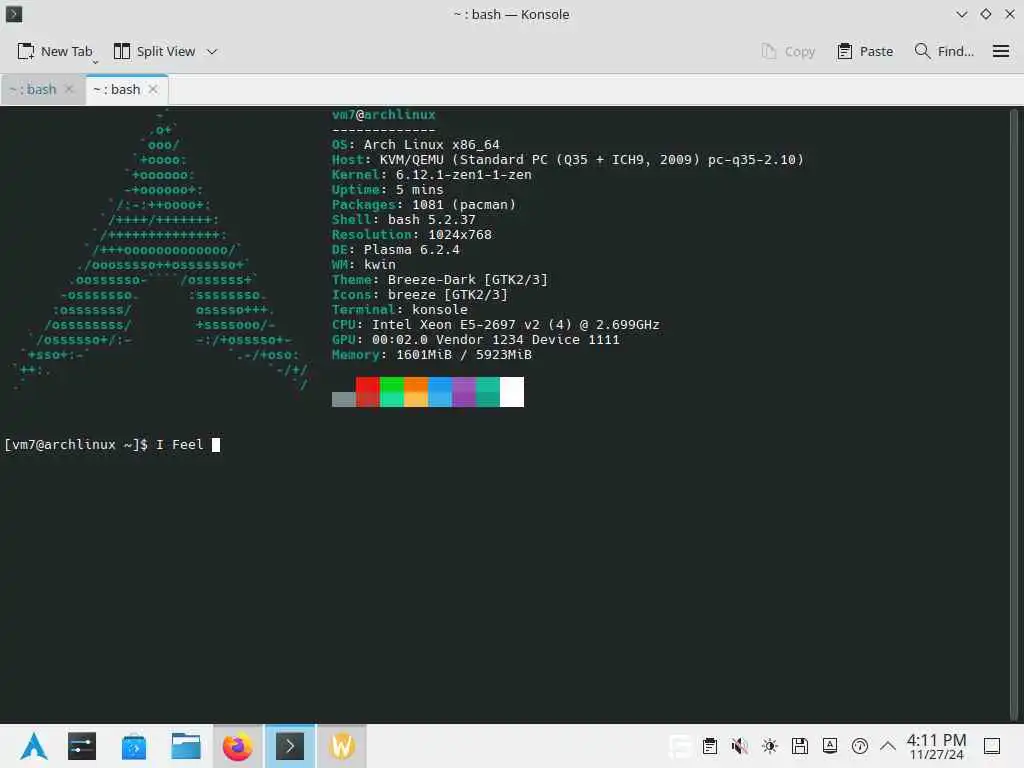Expand the Split View options chevron

click(212, 51)
